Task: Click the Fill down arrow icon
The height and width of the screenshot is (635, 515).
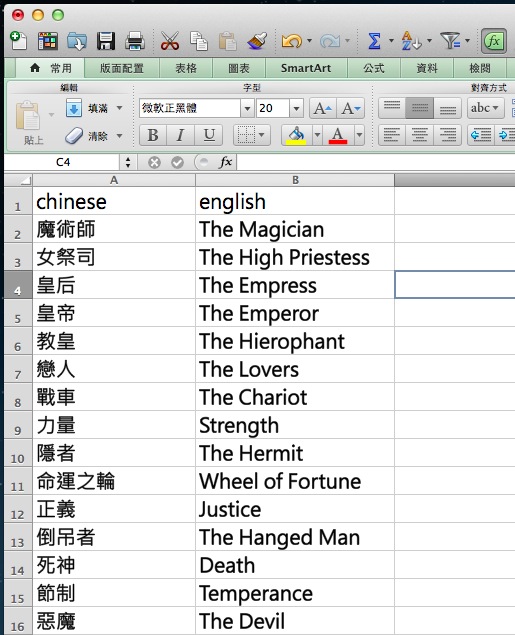Action: 74,108
